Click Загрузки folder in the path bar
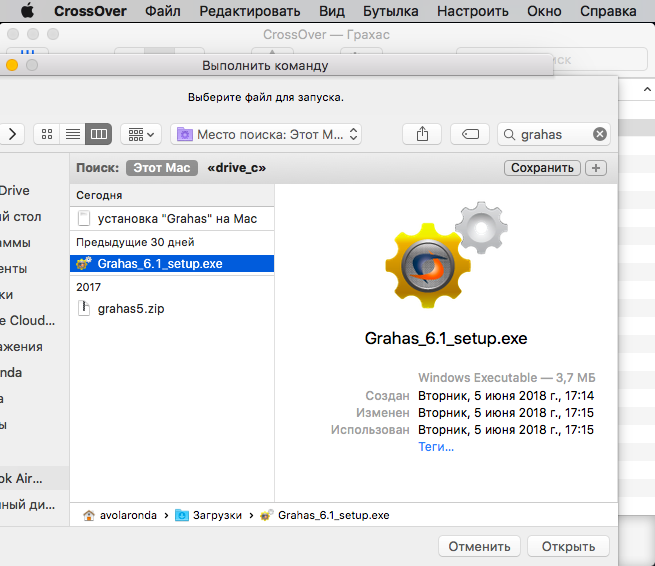This screenshot has width=655, height=566. pos(208,515)
